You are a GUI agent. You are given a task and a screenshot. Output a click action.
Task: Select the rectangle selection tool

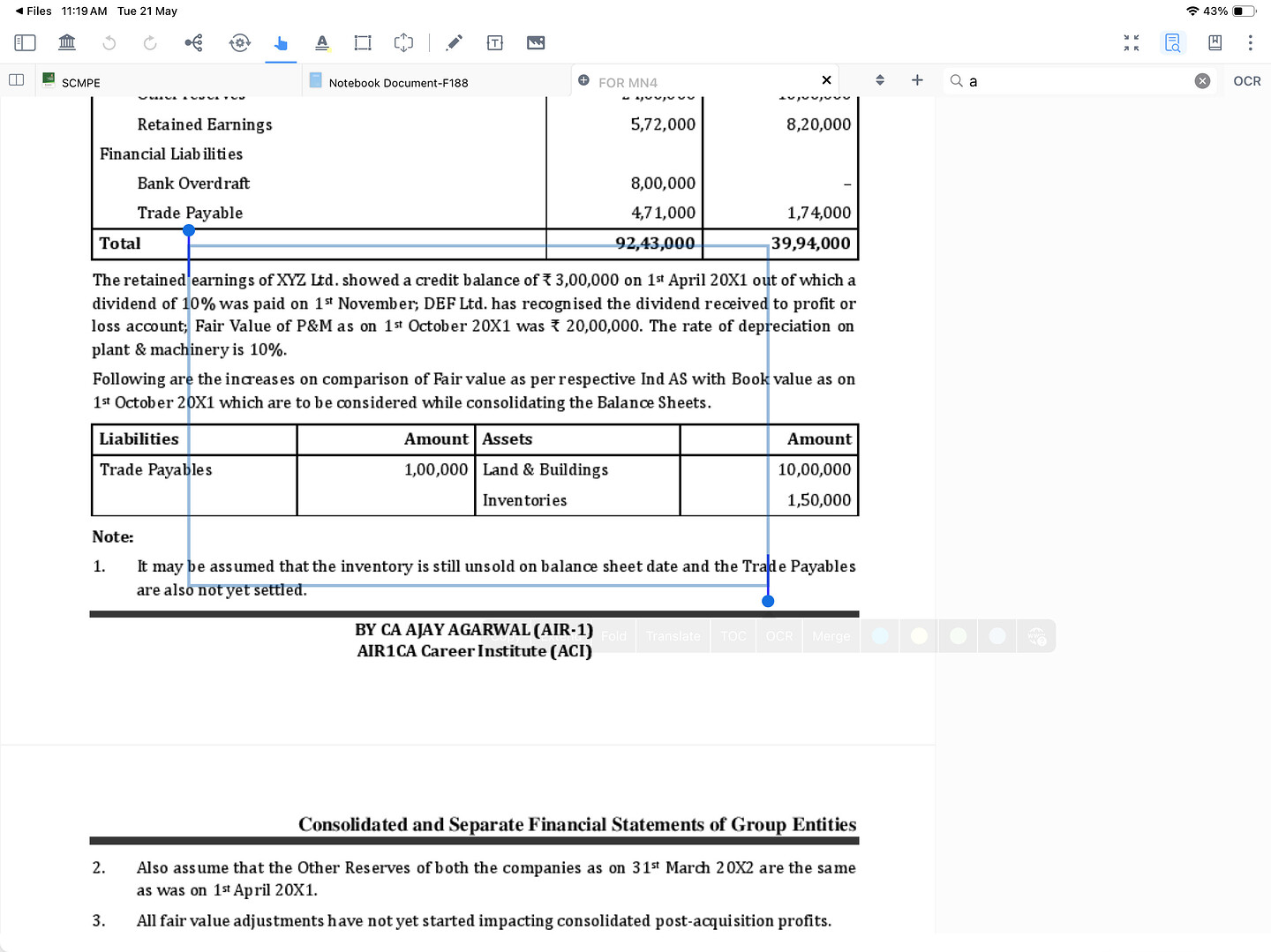coord(363,42)
